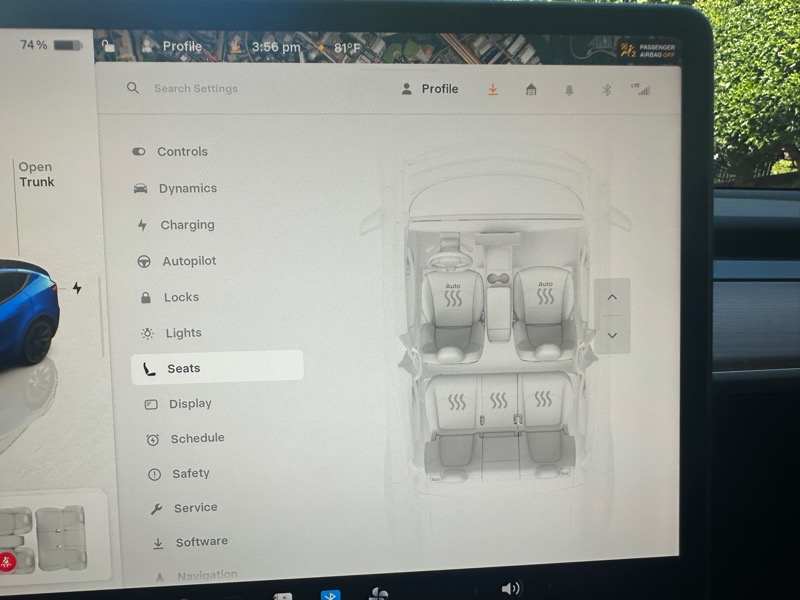
Task: Open climate fan icon in bottom bar
Action: pyautogui.click(x=378, y=594)
